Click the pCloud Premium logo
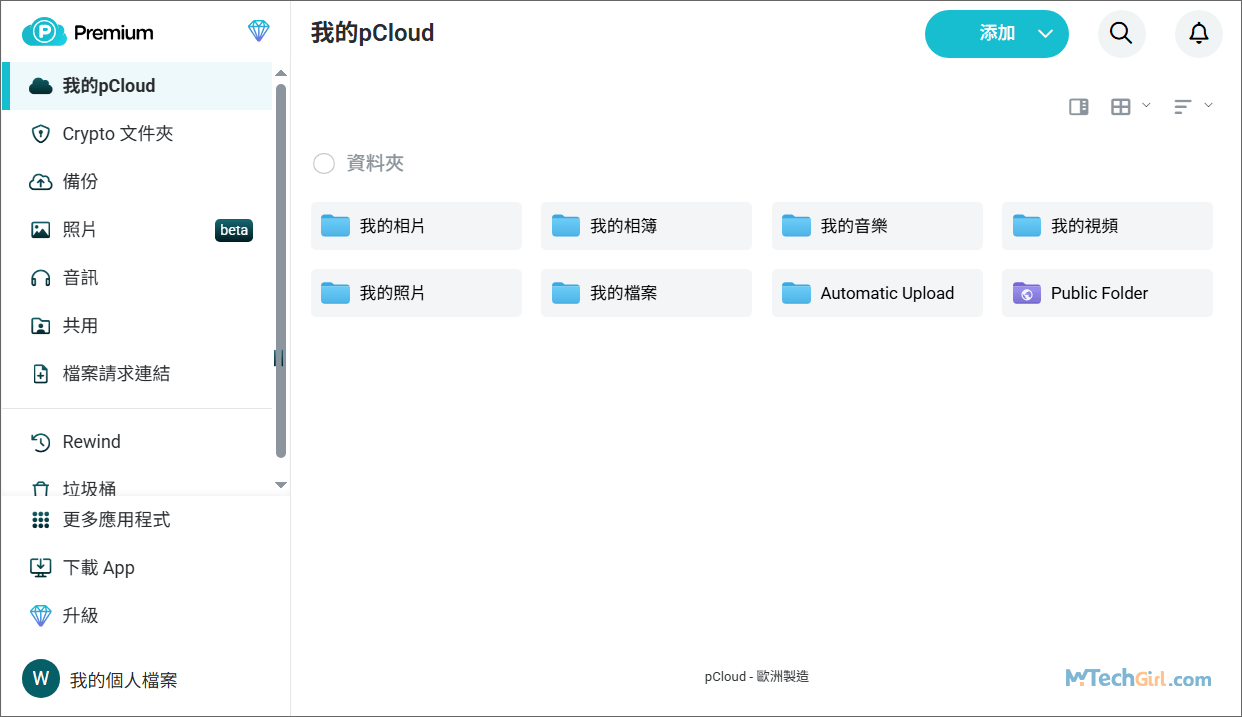1242x717 pixels. (x=88, y=32)
